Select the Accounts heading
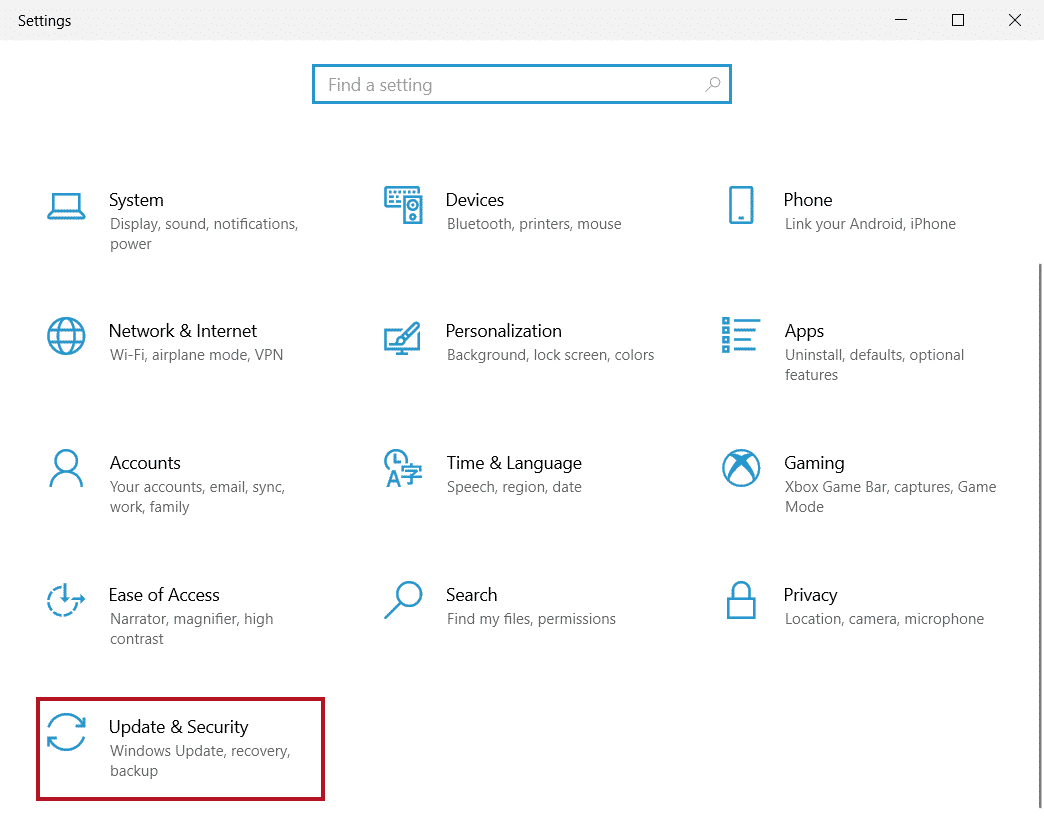1044x828 pixels. pyautogui.click(x=145, y=463)
